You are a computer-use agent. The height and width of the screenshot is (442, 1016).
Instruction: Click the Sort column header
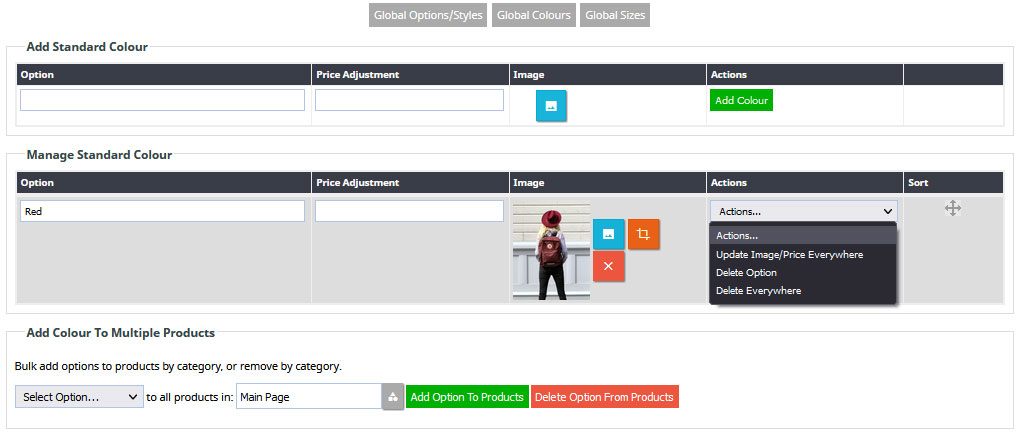pyautogui.click(x=953, y=183)
